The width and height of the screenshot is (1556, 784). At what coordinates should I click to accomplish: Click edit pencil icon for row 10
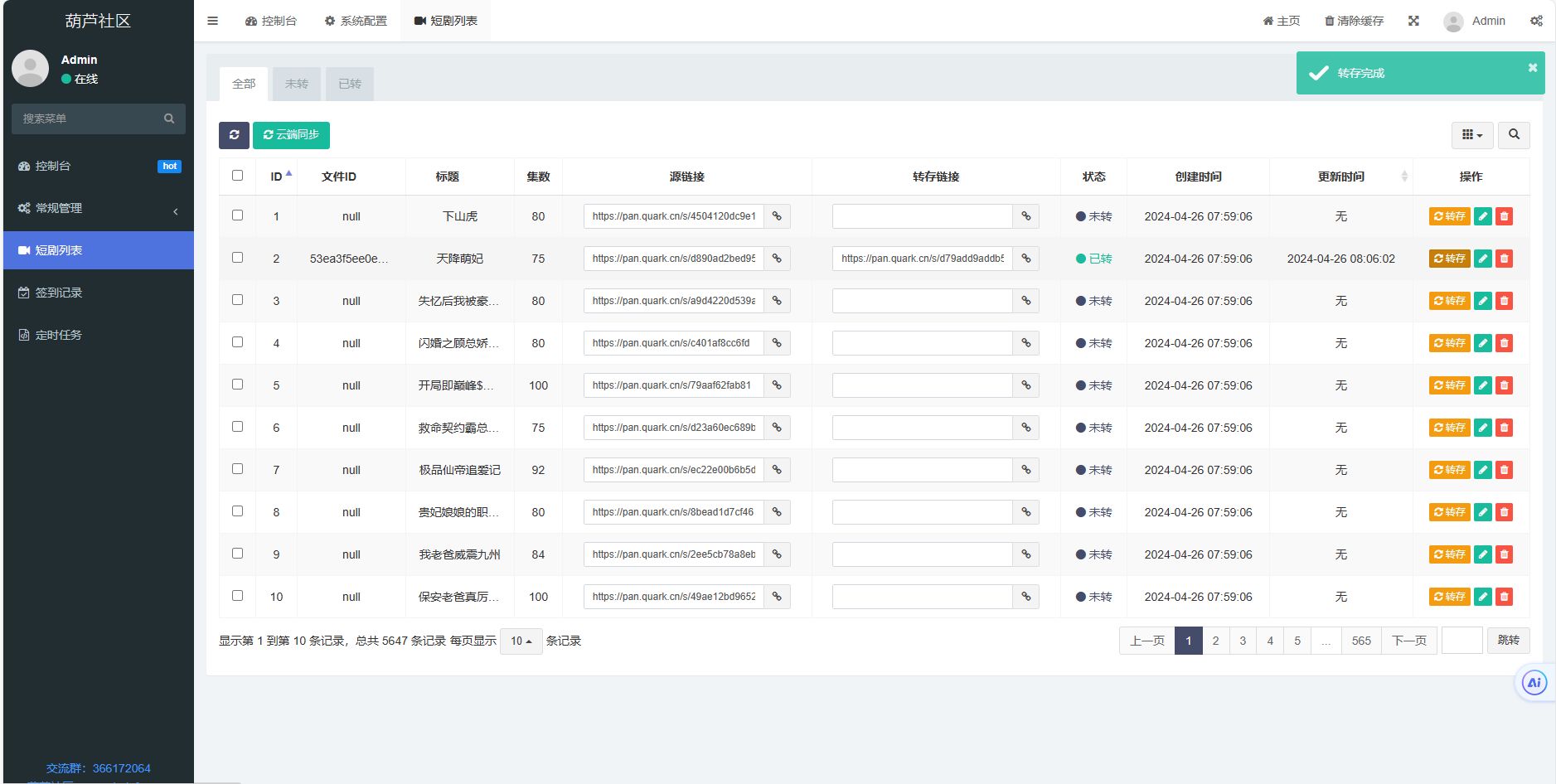coord(1483,597)
